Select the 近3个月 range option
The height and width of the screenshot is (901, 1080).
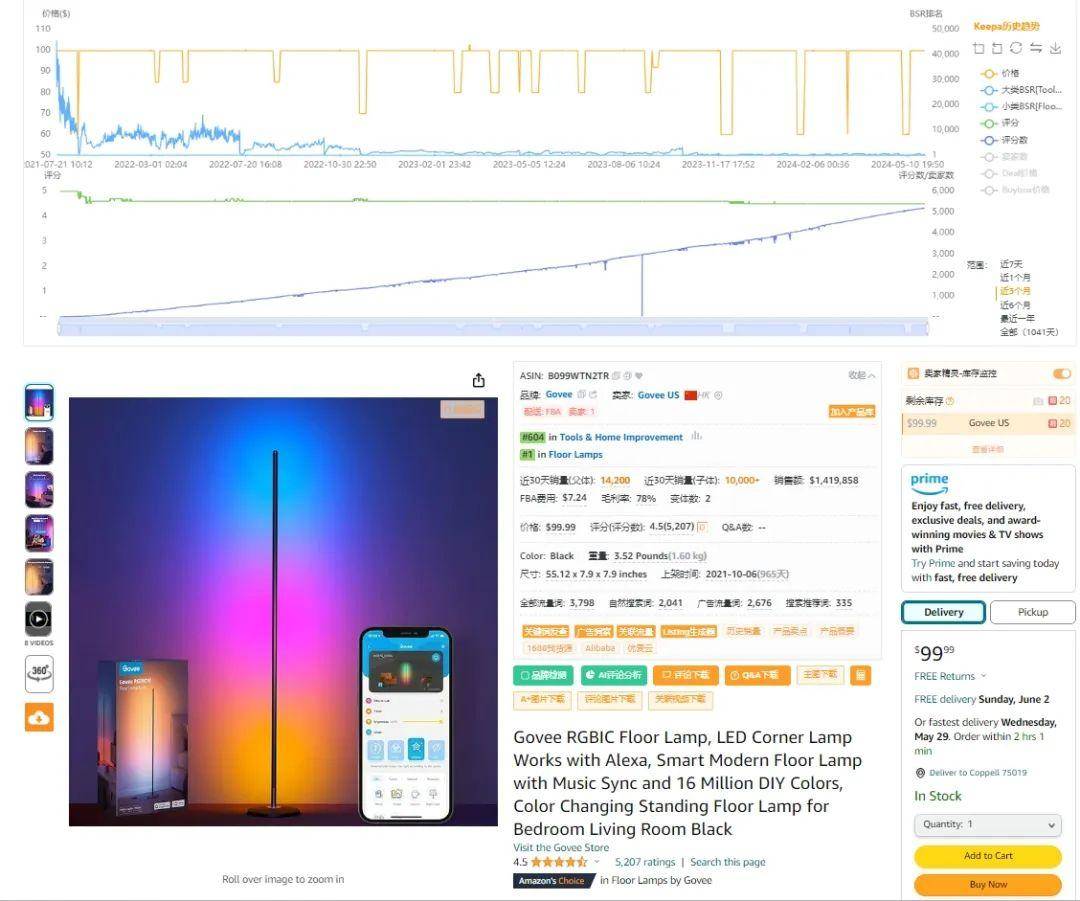[1015, 291]
